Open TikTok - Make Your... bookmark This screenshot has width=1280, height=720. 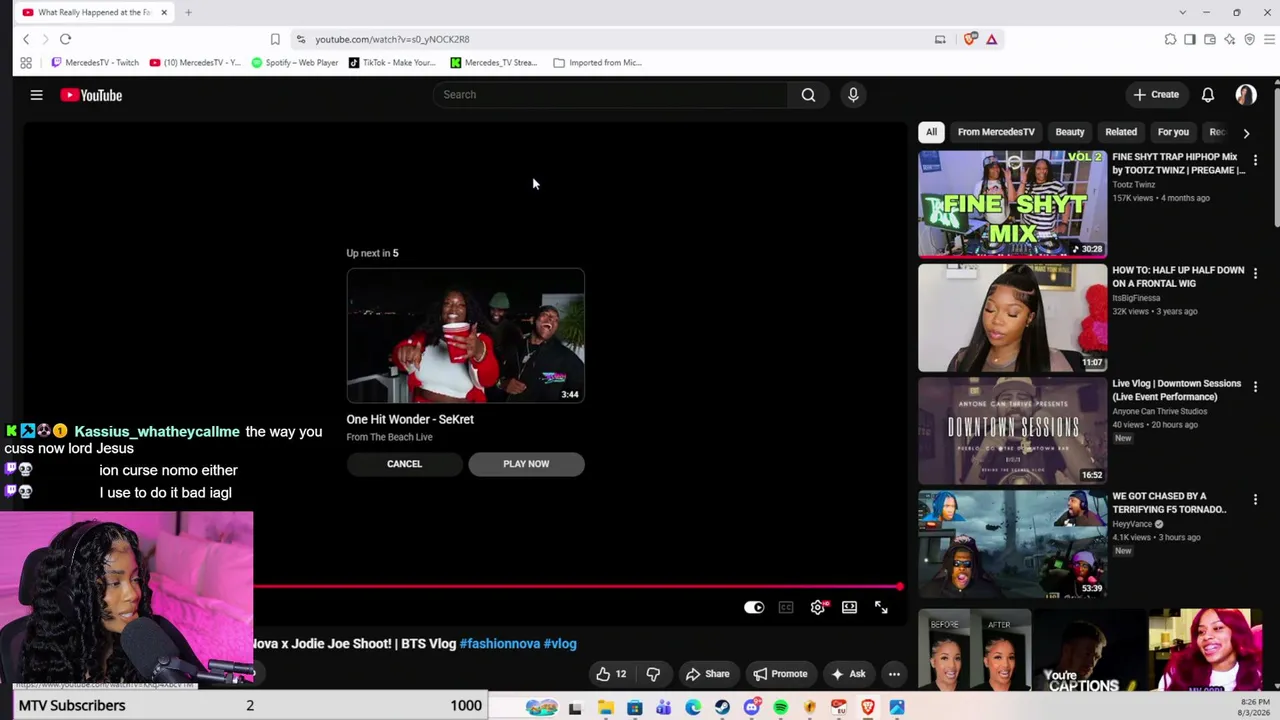tap(392, 62)
